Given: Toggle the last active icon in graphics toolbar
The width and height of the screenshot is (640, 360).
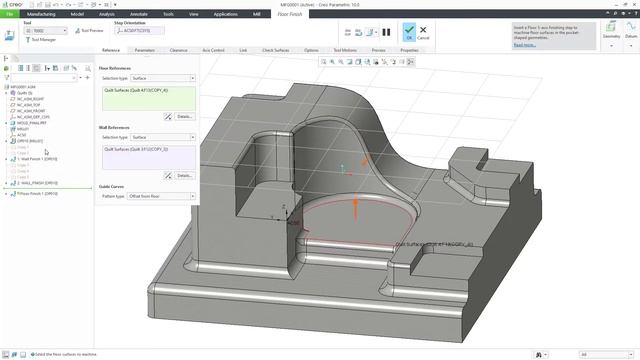Looking at the screenshot, I should [411, 62].
